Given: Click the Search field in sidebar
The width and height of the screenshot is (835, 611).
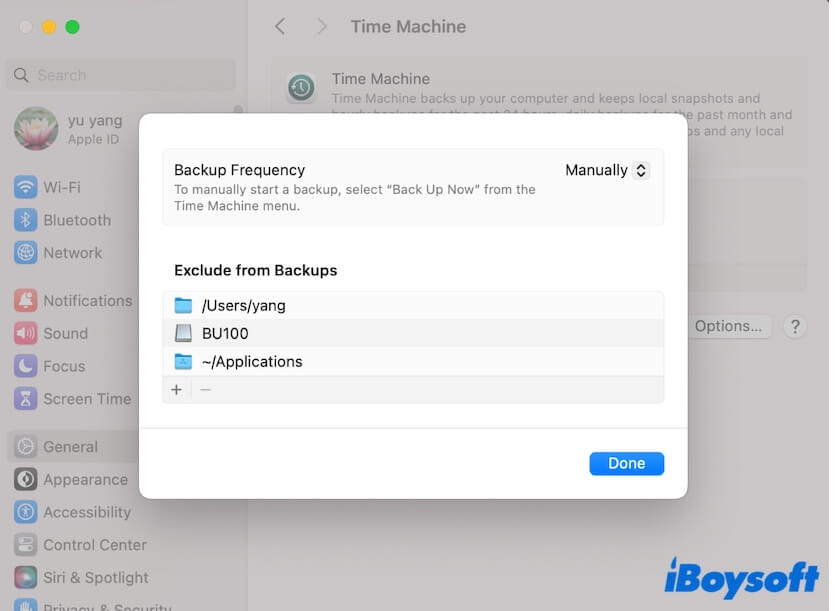Looking at the screenshot, I should click(120, 75).
